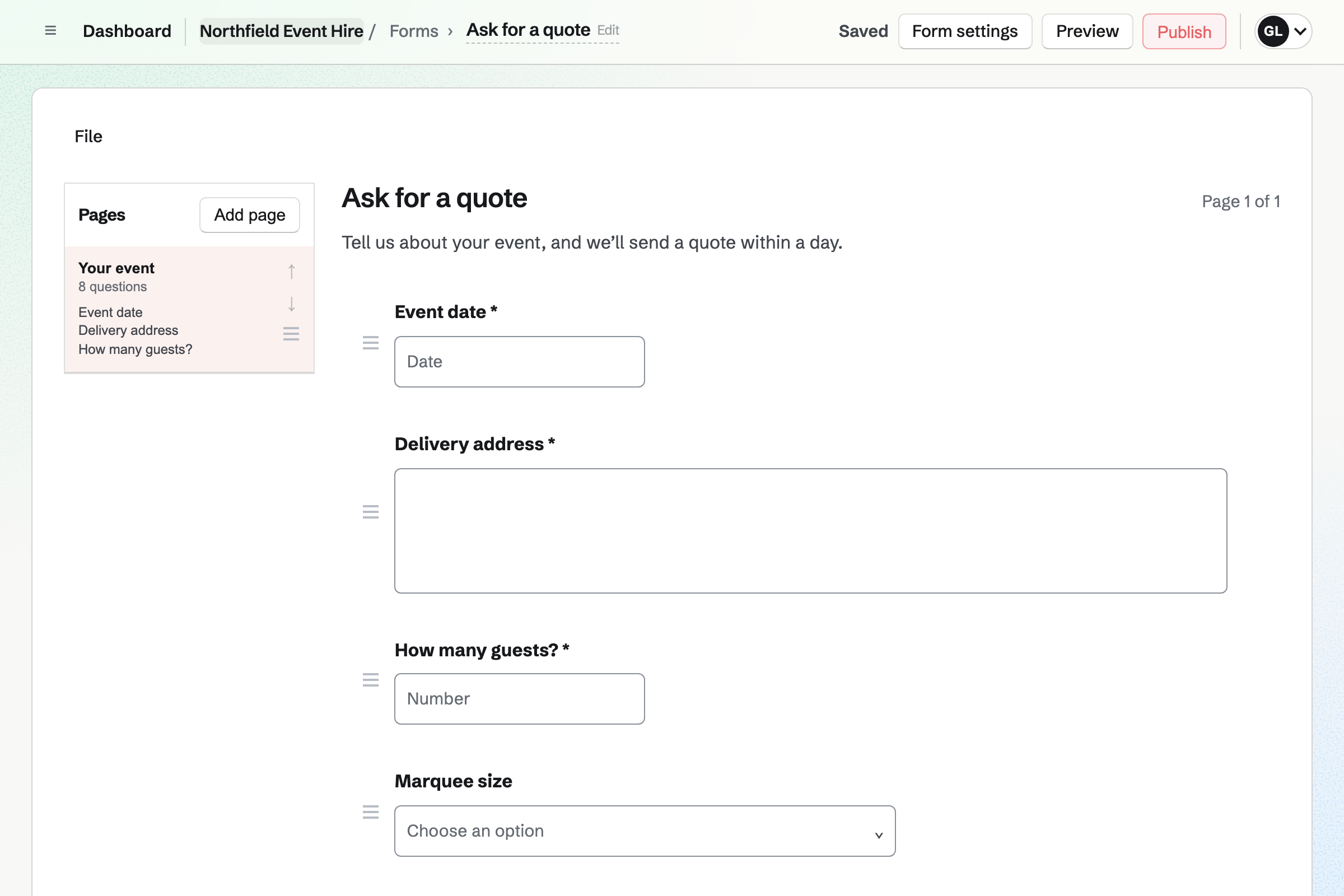The width and height of the screenshot is (1344, 896).
Task: Grab the 'Your event' page drag handle
Action: tap(291, 334)
